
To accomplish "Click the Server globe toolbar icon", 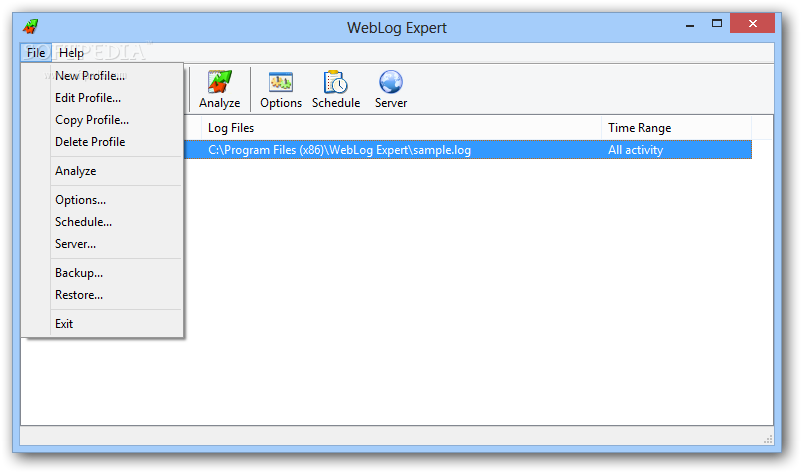I will (391, 89).
